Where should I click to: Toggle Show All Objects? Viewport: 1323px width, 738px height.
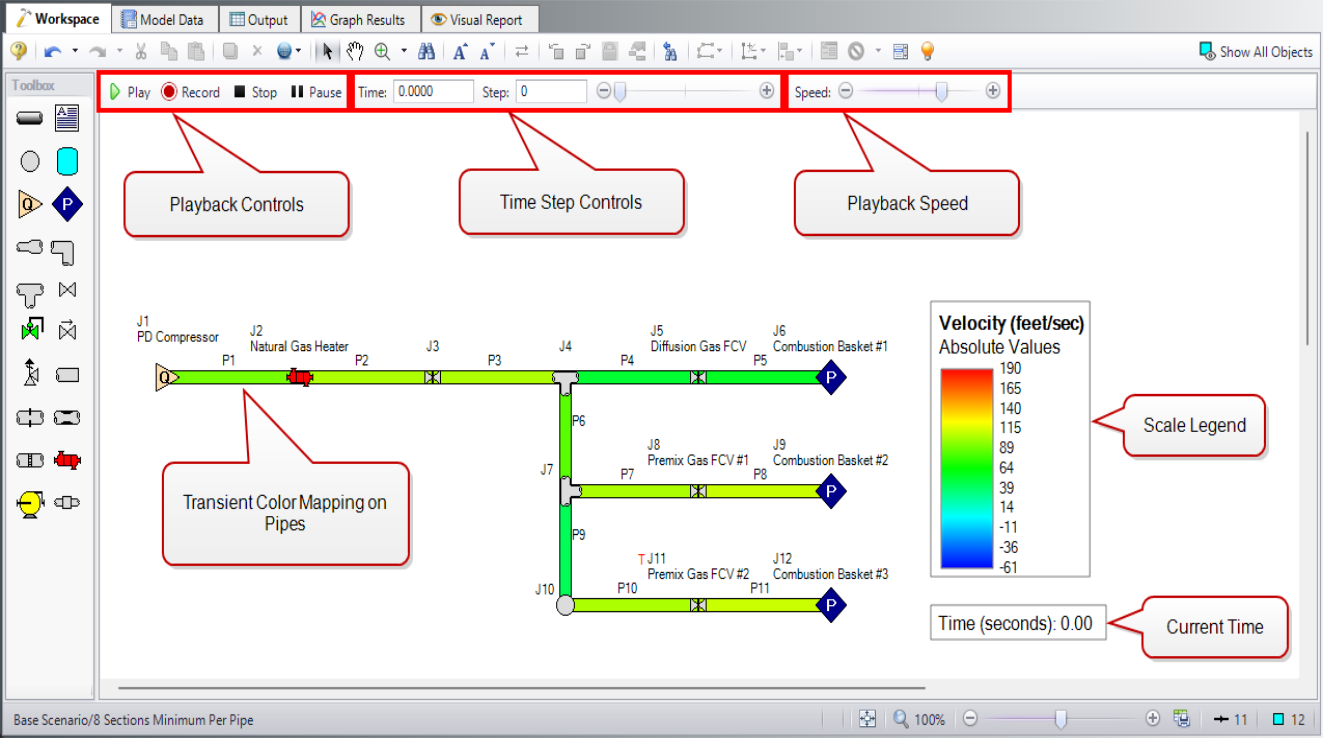click(x=1255, y=51)
